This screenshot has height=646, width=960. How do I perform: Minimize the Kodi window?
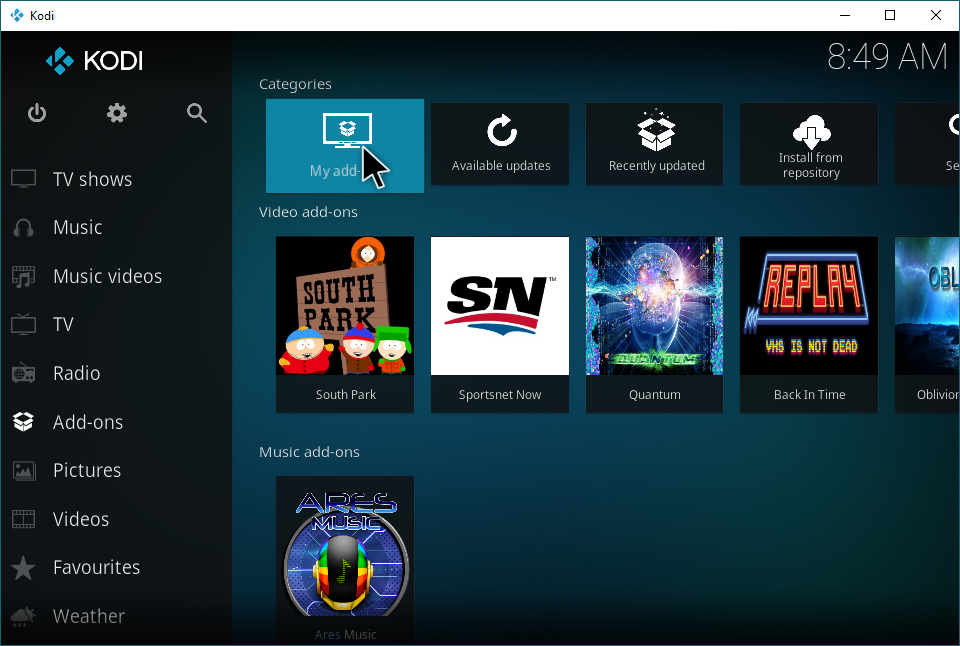coord(845,15)
